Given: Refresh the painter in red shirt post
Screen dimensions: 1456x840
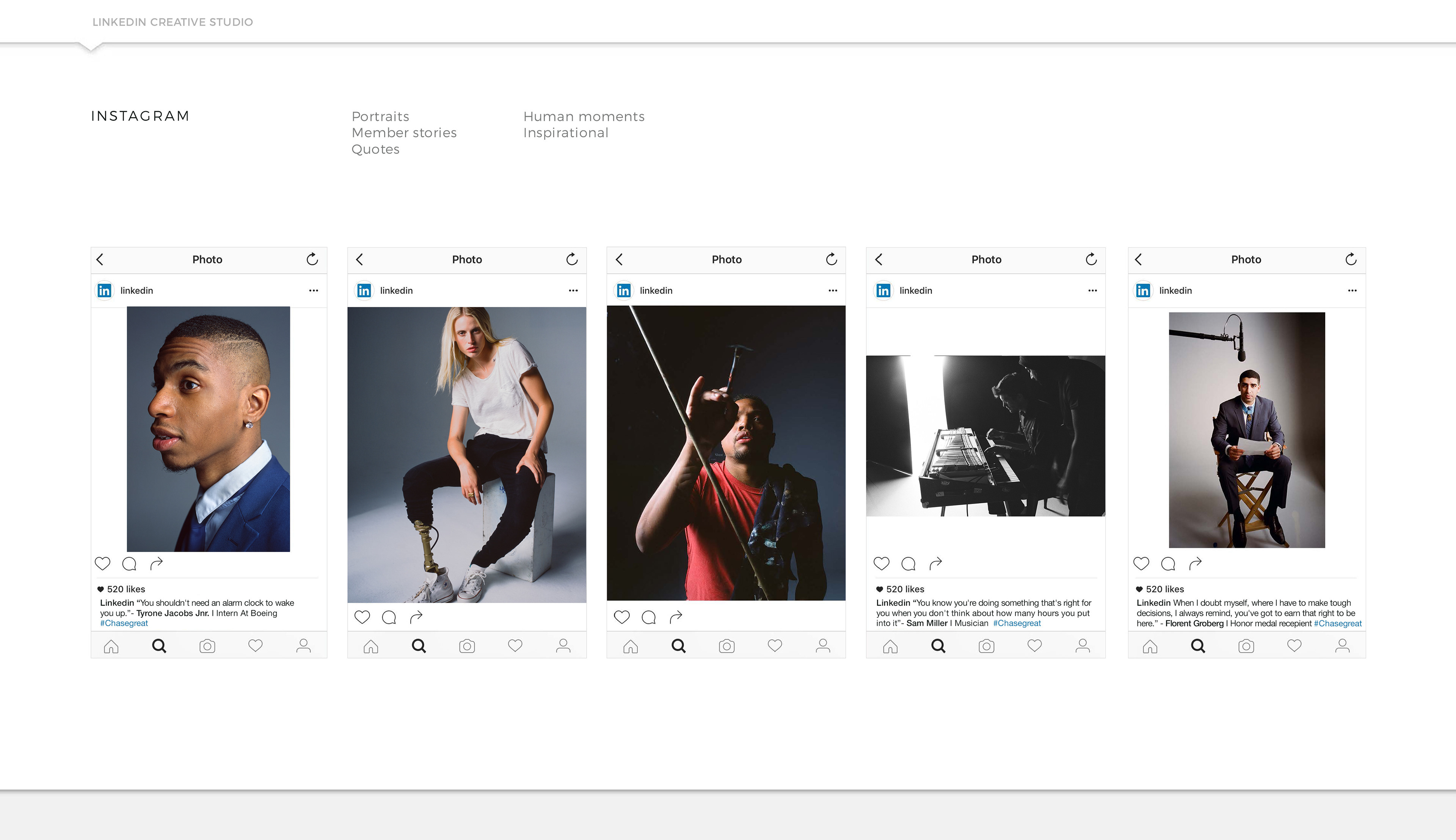Looking at the screenshot, I should pyautogui.click(x=831, y=259).
